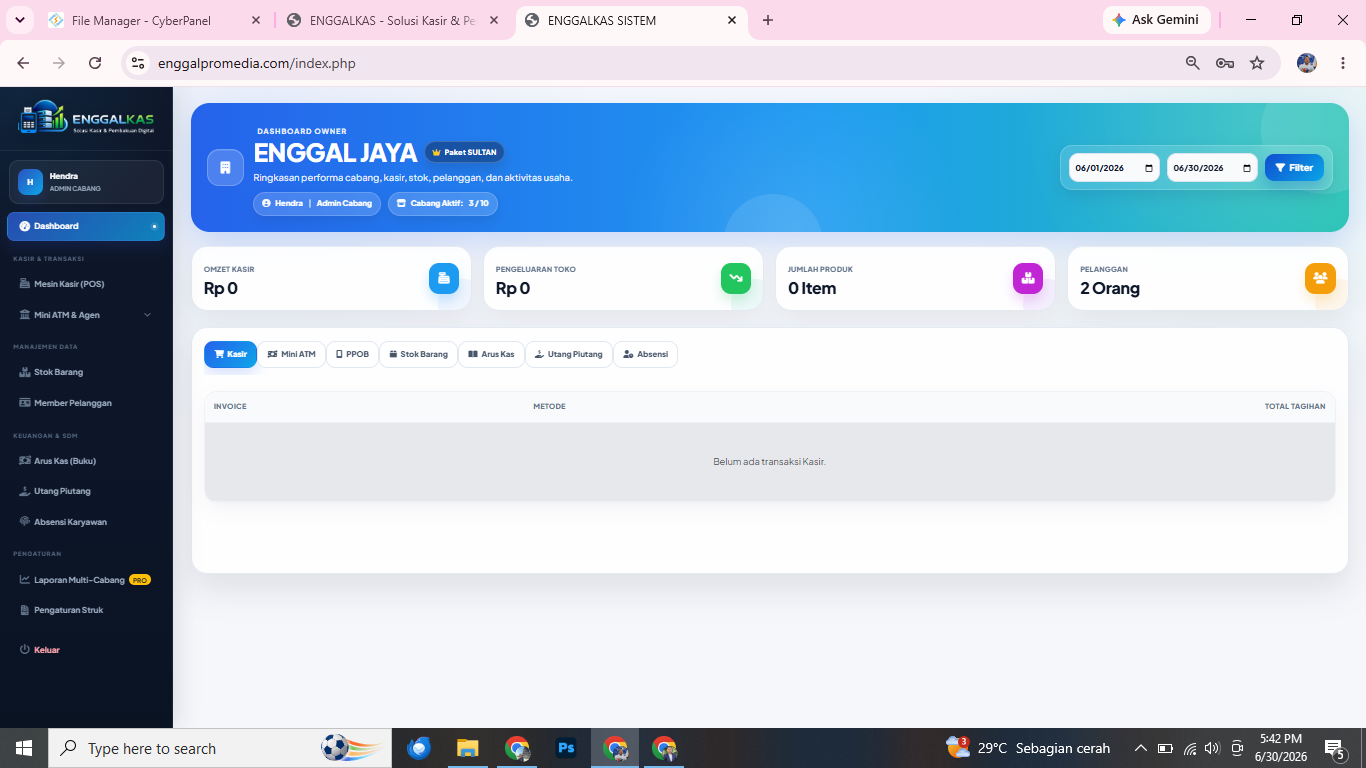This screenshot has width=1366, height=768.
Task: Click the green Pengeluaran Toko icon
Action: pyautogui.click(x=736, y=278)
